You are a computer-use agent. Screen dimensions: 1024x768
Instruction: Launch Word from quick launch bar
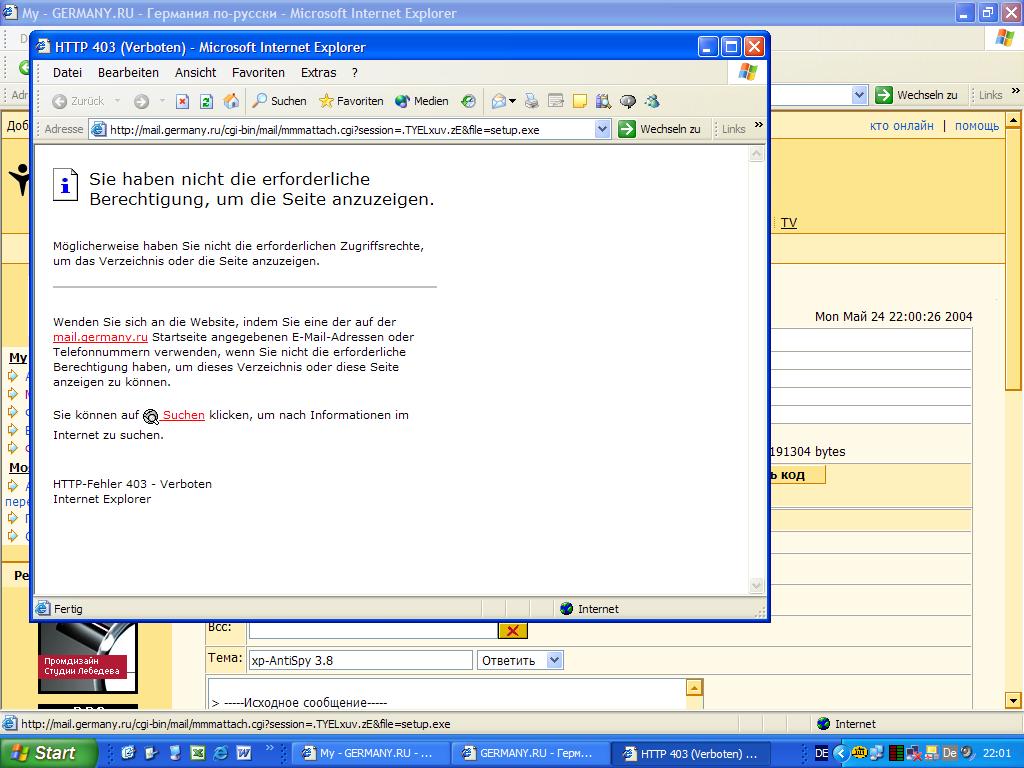[x=244, y=753]
